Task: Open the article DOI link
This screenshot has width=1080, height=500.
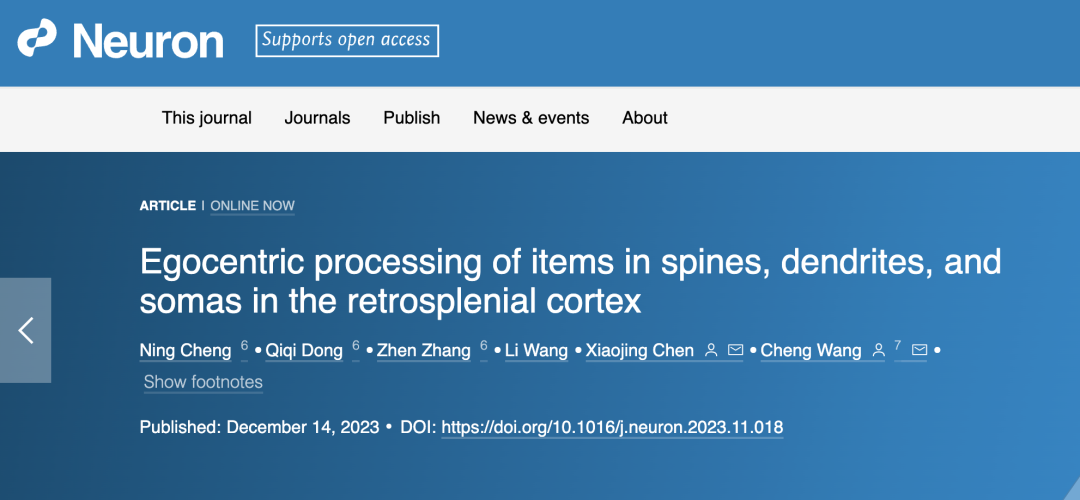Action: click(x=612, y=427)
